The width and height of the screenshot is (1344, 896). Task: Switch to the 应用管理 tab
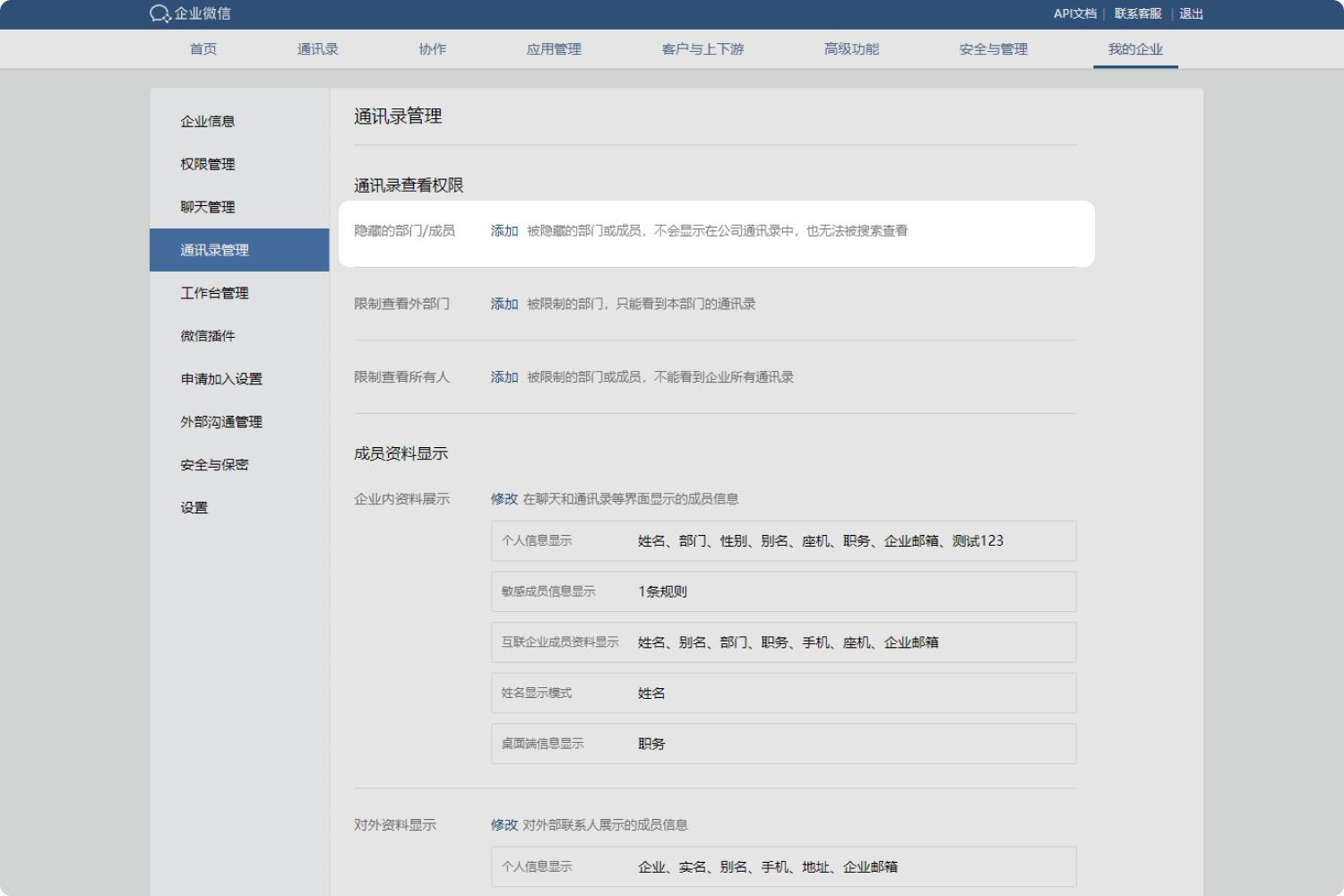tap(554, 49)
